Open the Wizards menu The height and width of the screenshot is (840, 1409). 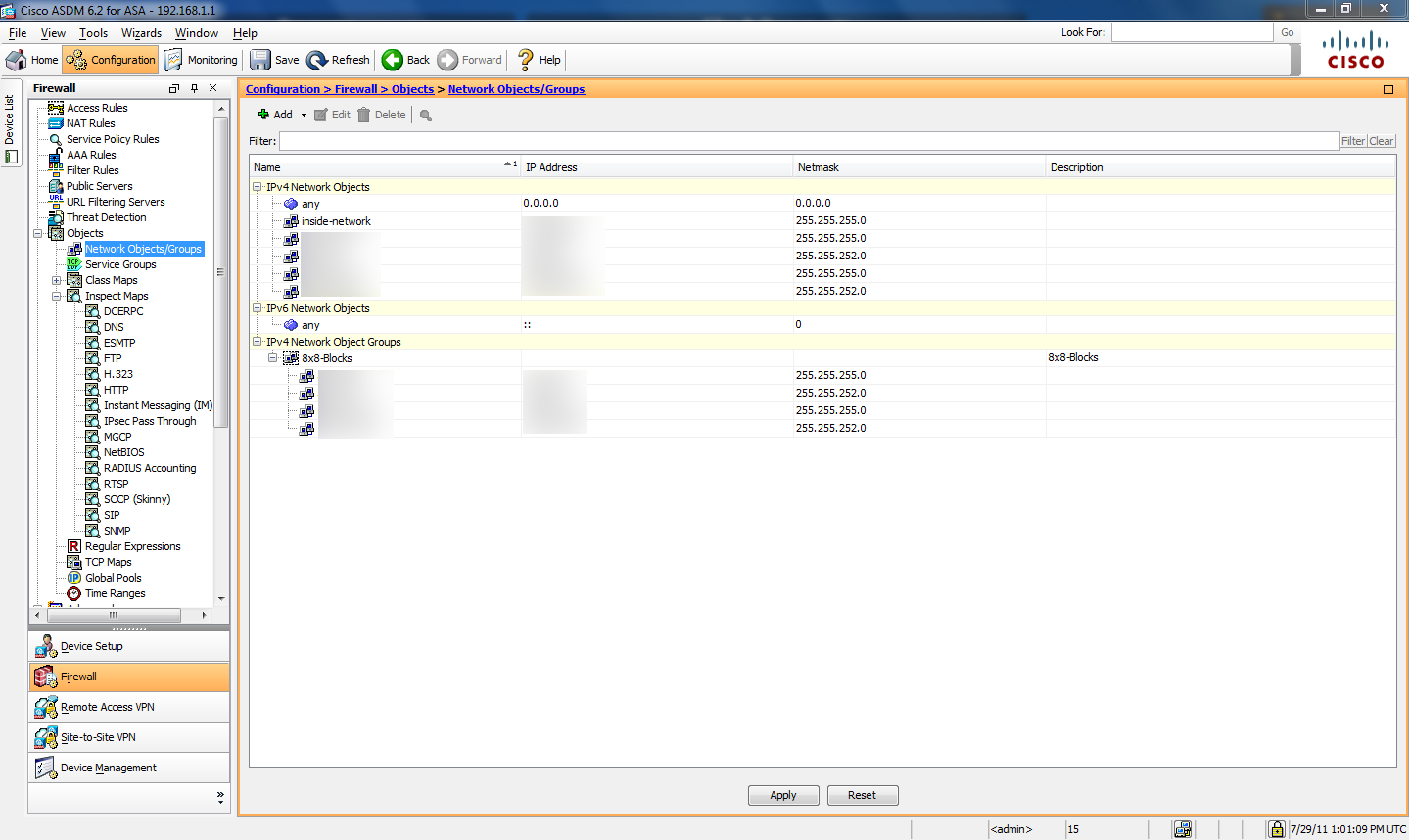click(141, 33)
